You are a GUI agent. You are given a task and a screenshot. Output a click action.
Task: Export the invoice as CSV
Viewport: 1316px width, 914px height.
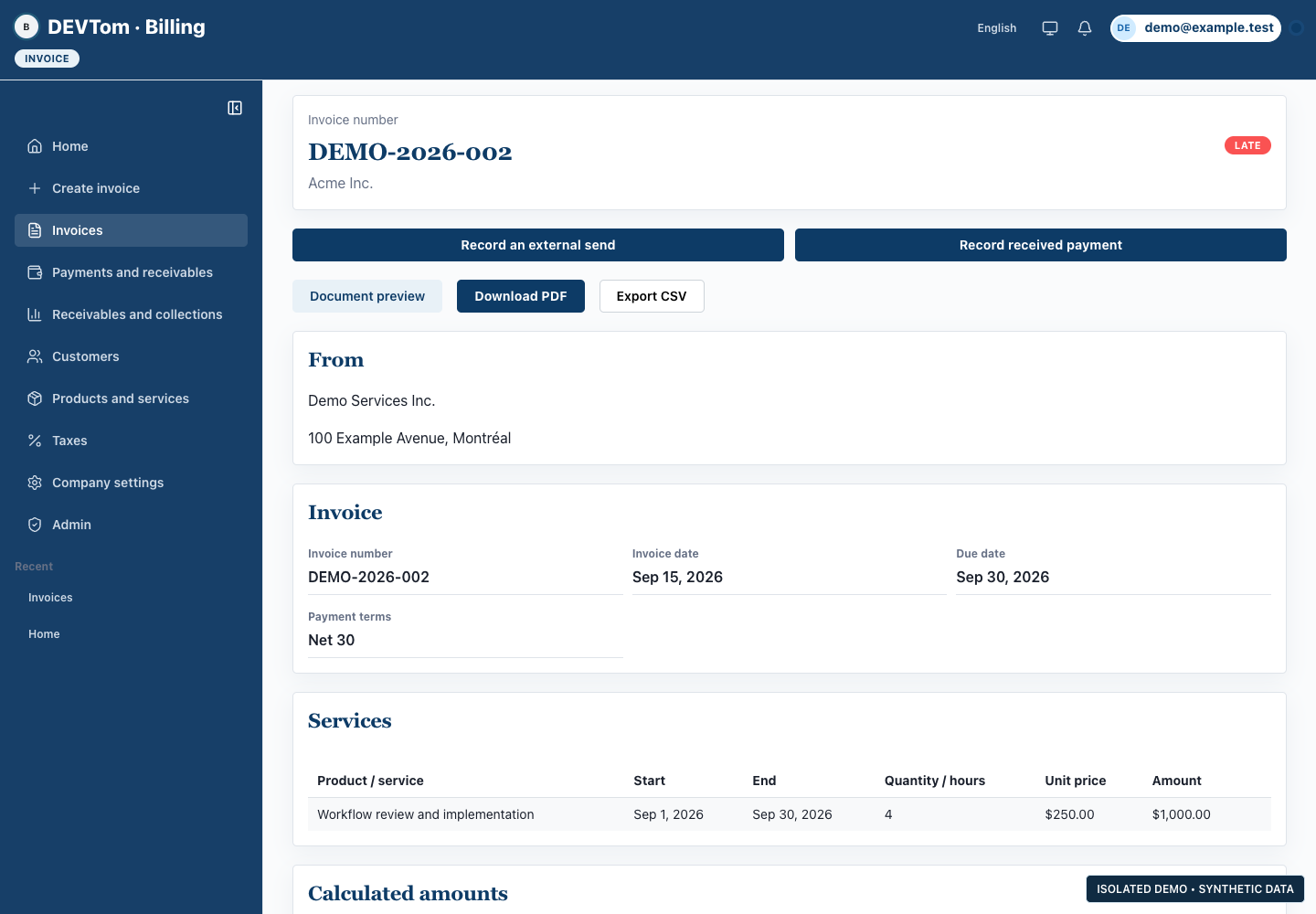[652, 296]
